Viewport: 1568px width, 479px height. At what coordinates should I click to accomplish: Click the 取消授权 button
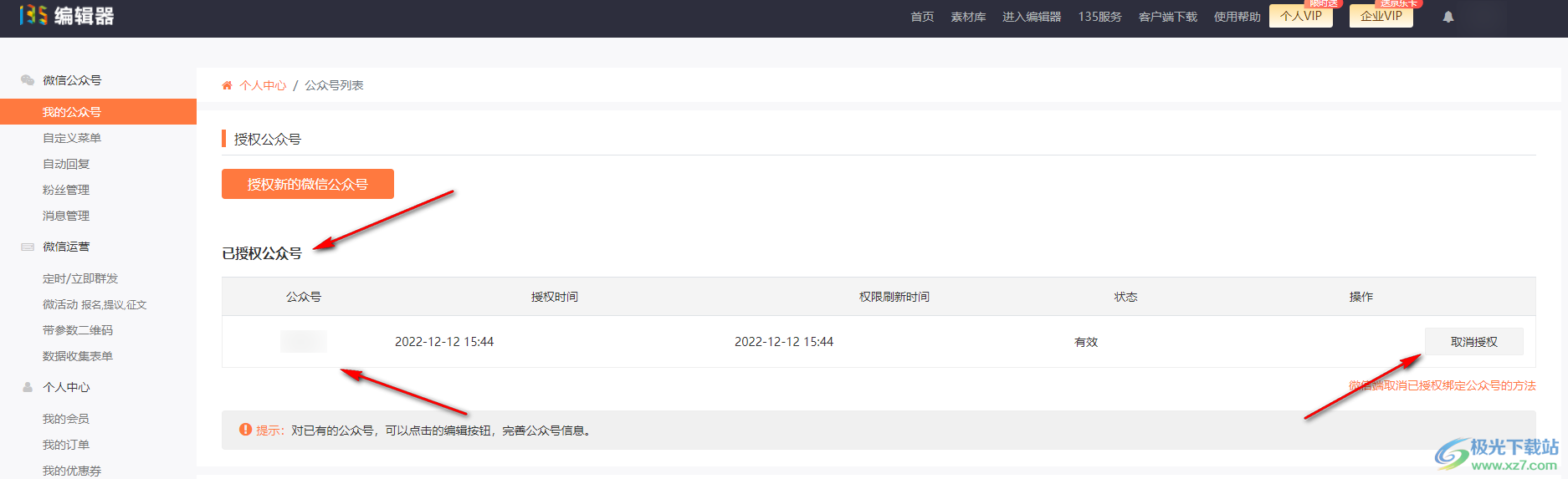click(1474, 342)
